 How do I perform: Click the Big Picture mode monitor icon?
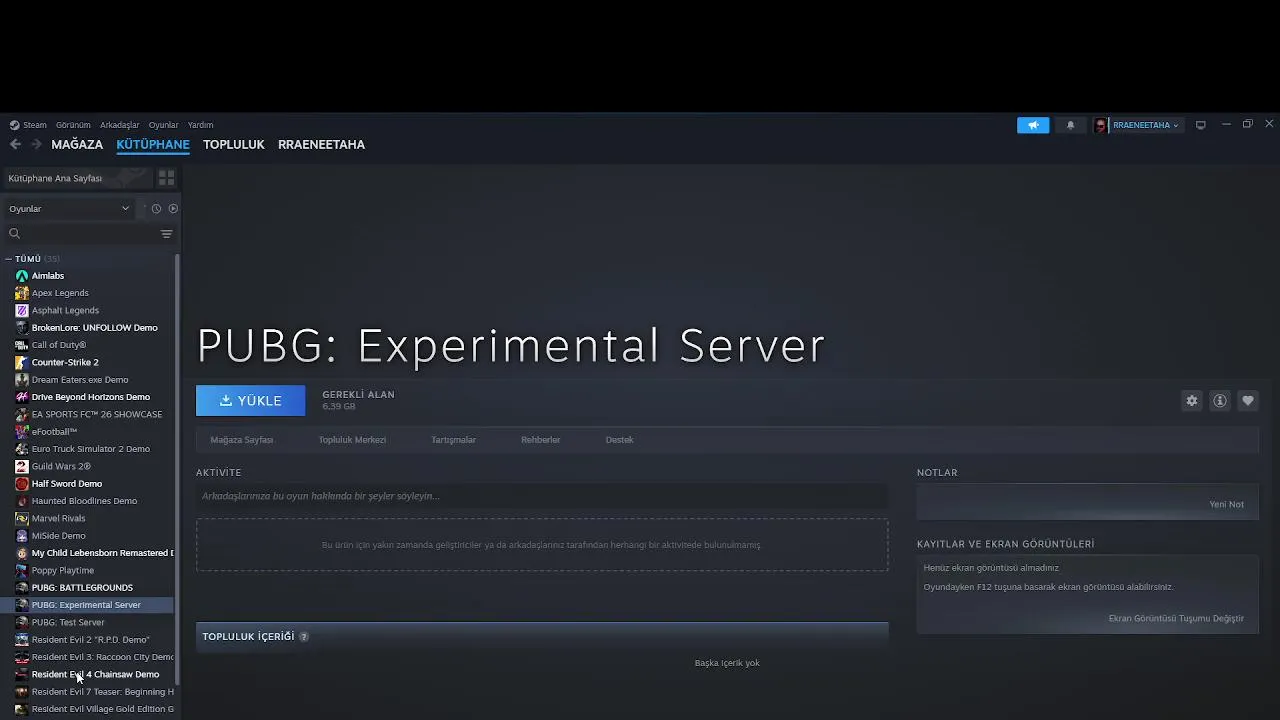click(x=1200, y=125)
